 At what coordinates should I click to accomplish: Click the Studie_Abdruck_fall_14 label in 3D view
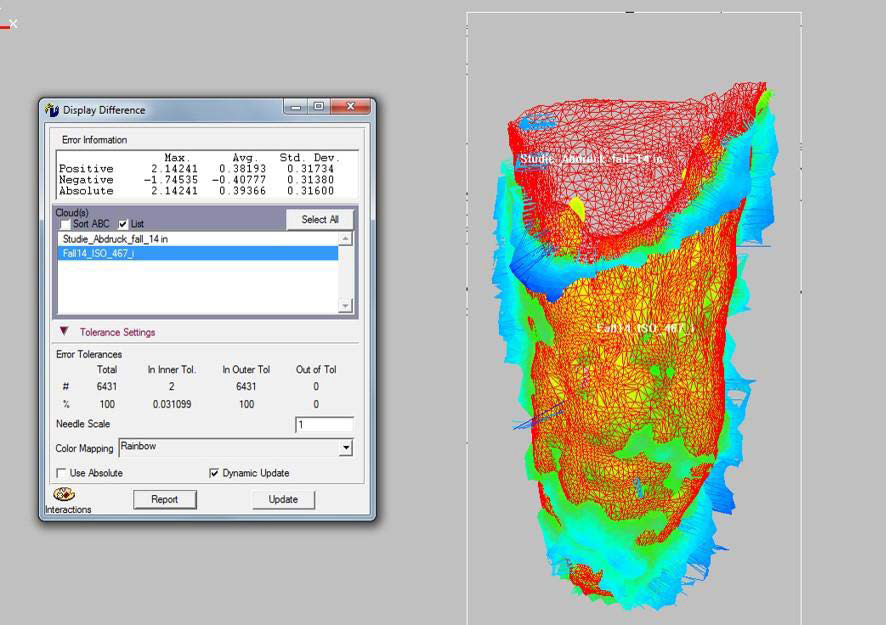[x=591, y=159]
